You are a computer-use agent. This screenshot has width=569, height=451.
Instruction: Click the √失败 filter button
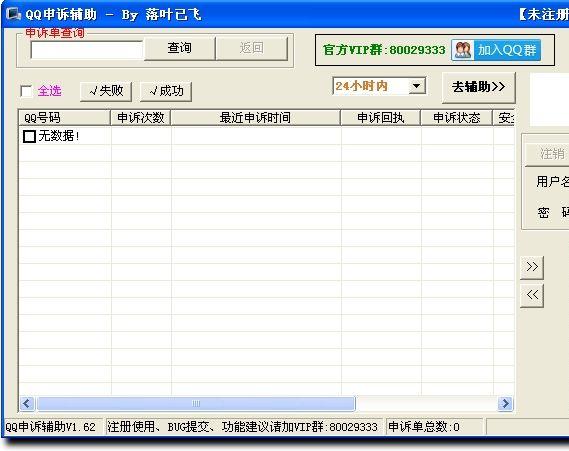(x=106, y=91)
